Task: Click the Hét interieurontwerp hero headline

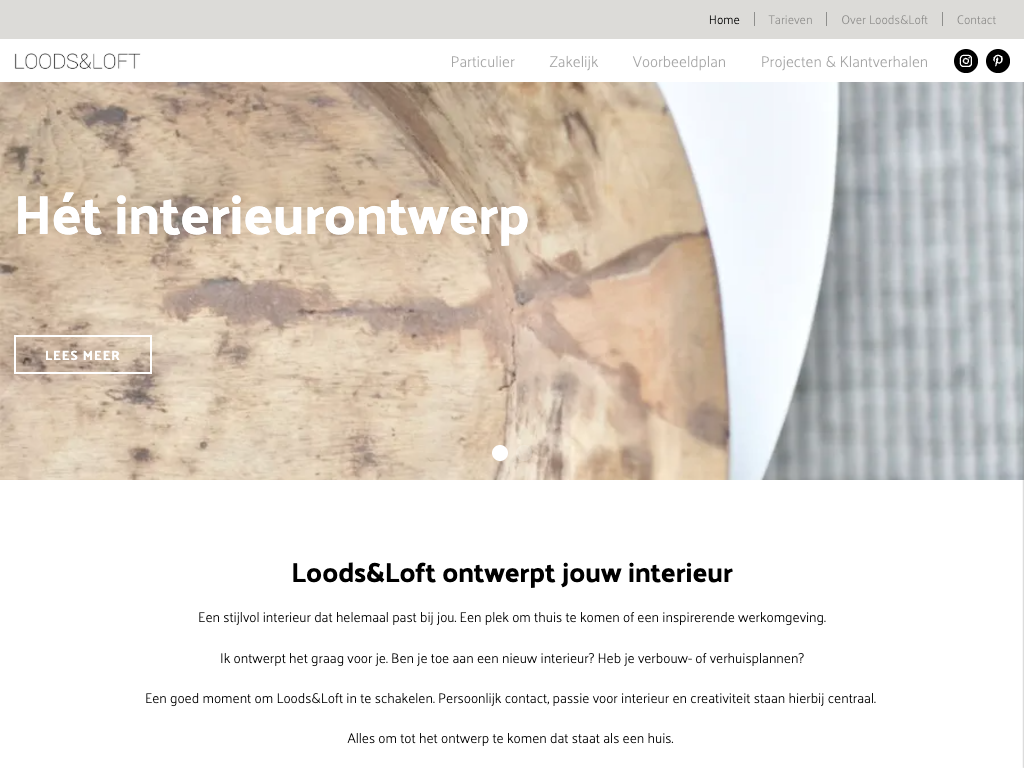Action: (272, 216)
